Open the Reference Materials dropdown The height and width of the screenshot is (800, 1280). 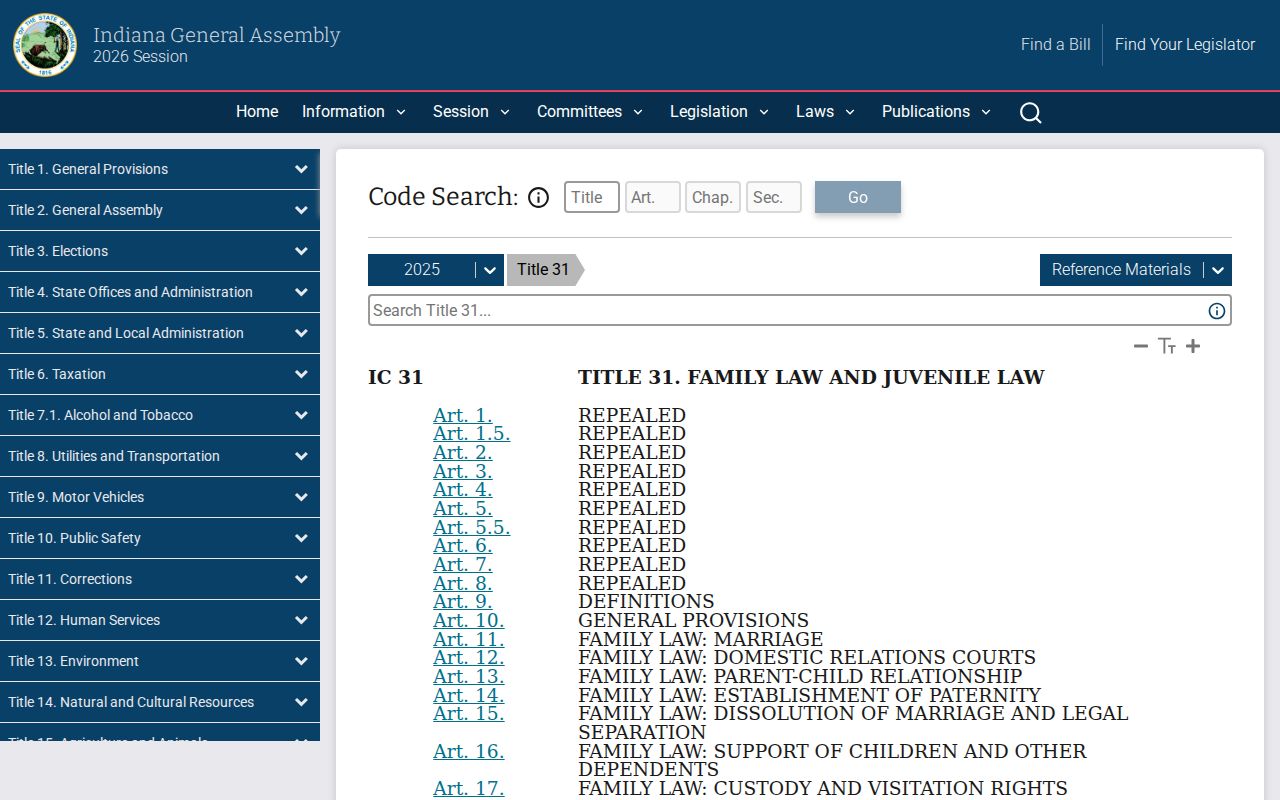pos(1136,270)
